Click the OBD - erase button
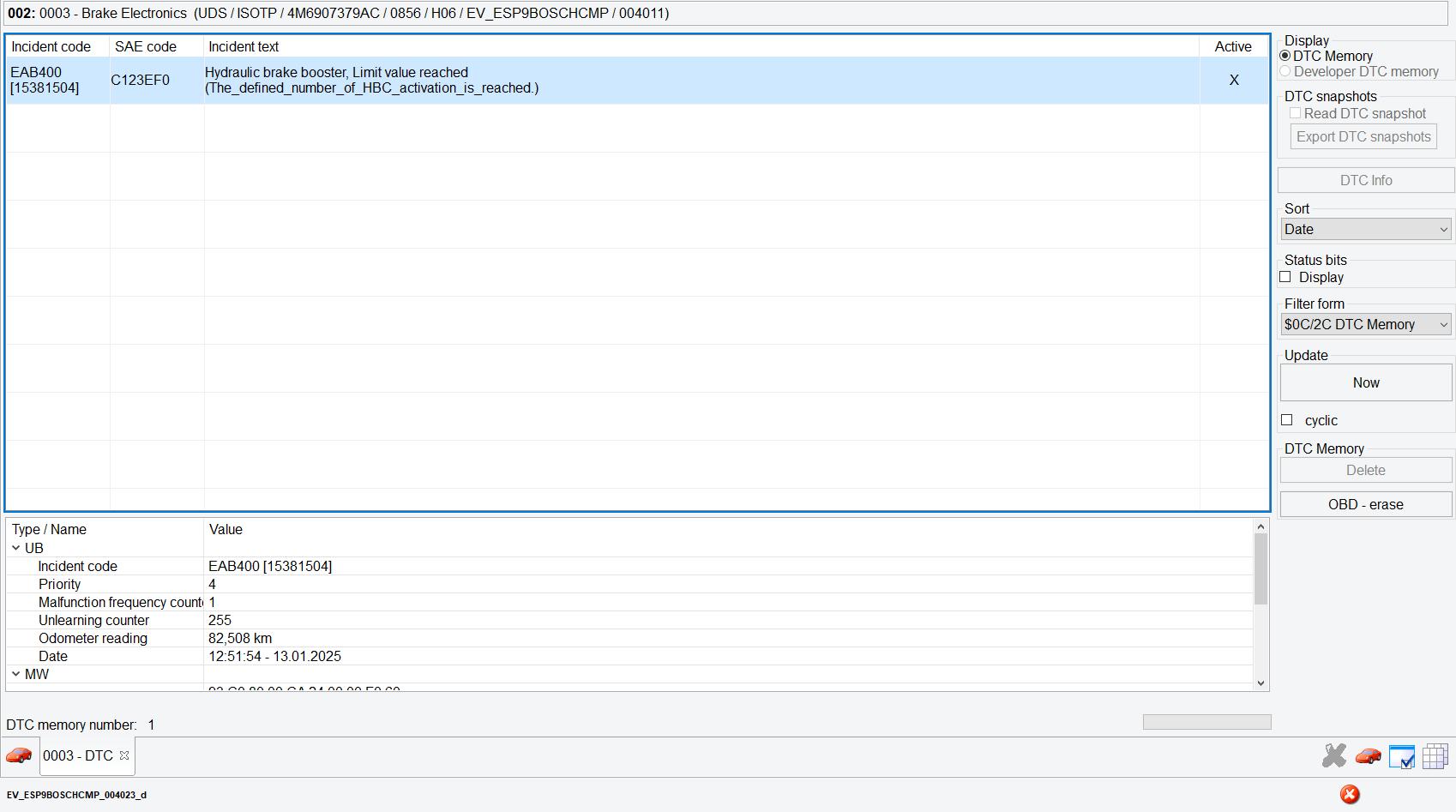Image resolution: width=1456 pixels, height=812 pixels. (x=1365, y=504)
